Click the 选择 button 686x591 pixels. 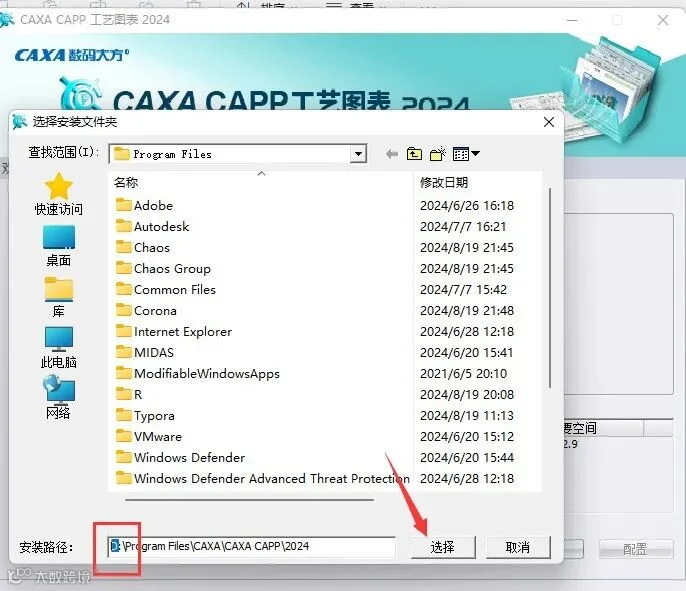tap(443, 547)
